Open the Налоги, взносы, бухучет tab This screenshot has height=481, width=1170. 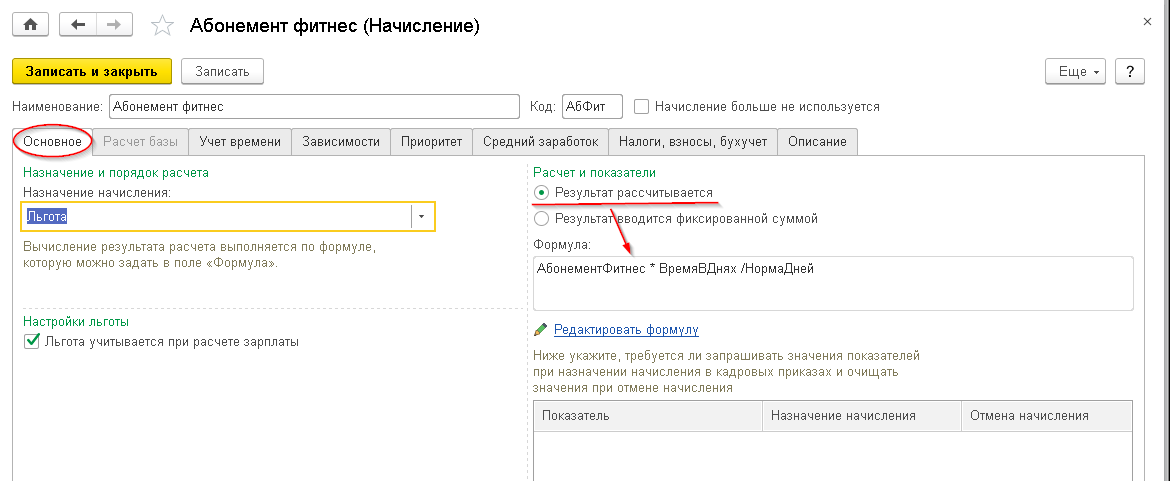coord(693,142)
